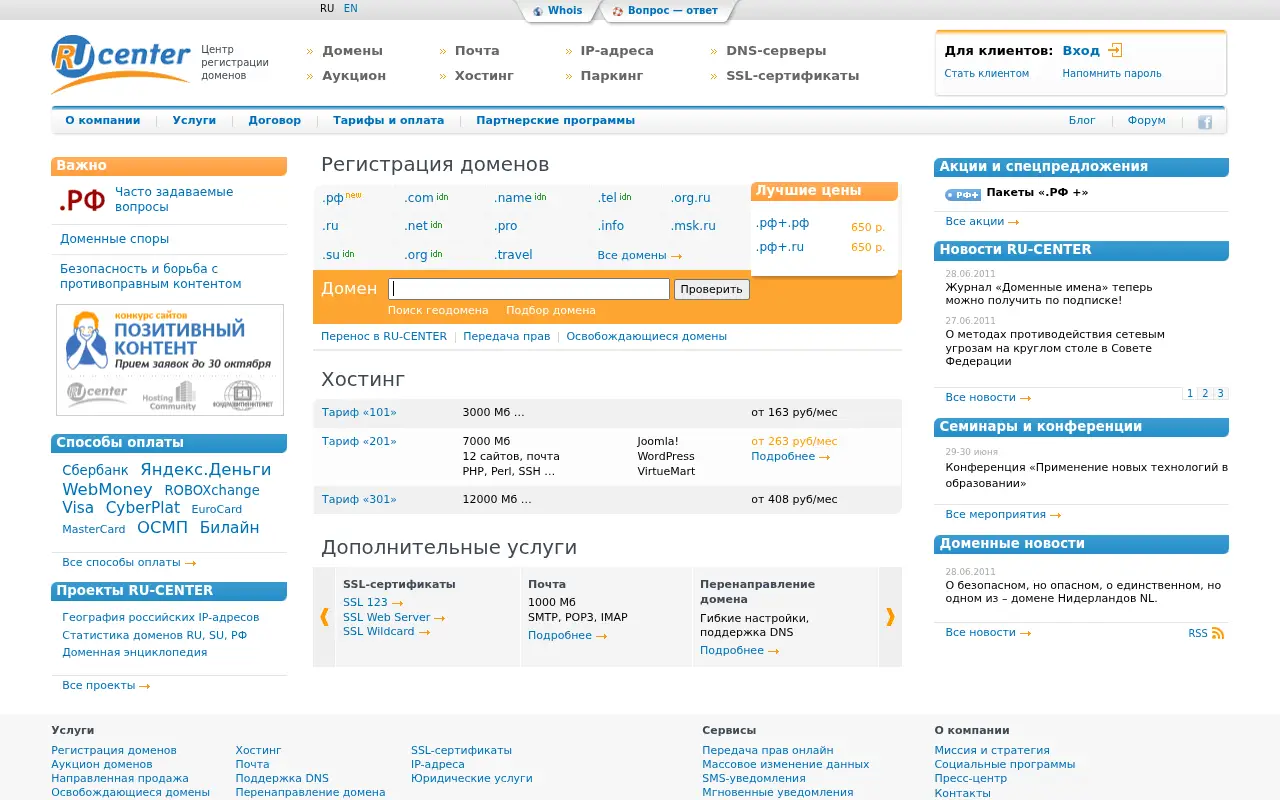Click the .рф+.ru best price link
This screenshot has width=1280, height=800.
pos(780,247)
